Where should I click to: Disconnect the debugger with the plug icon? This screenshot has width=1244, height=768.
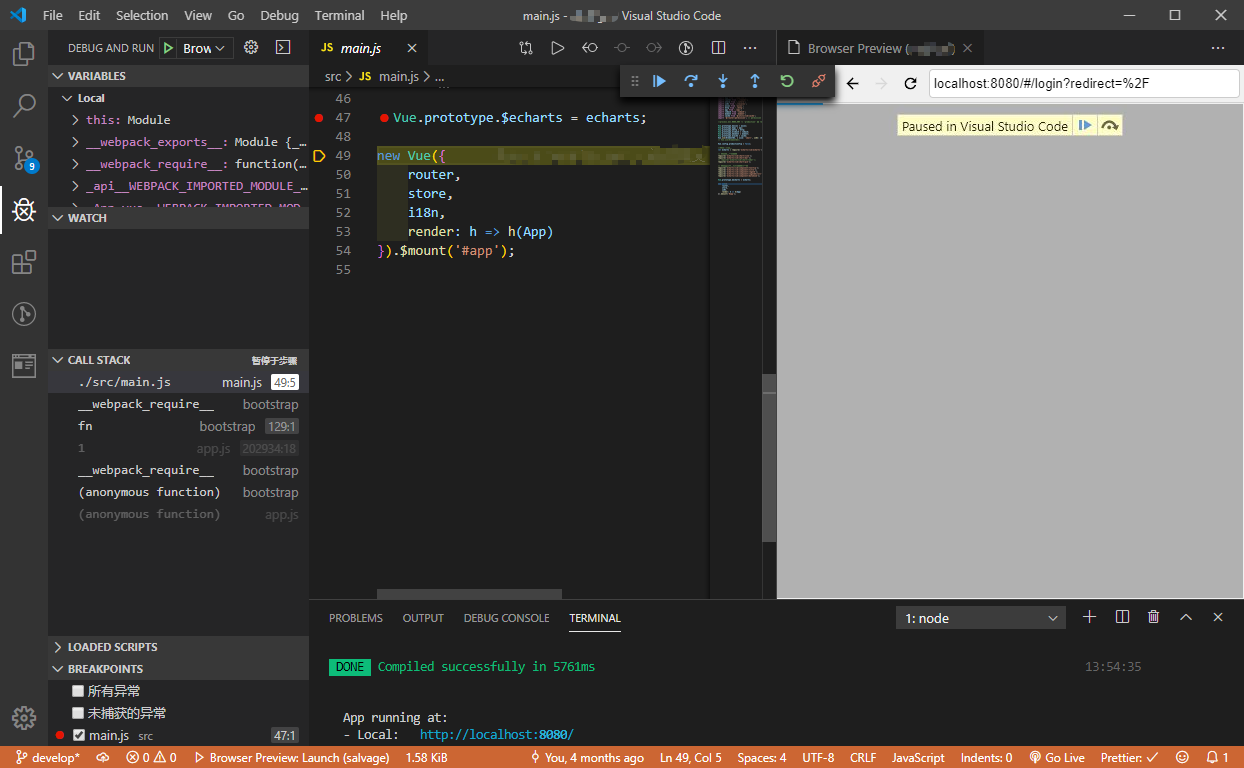point(819,81)
